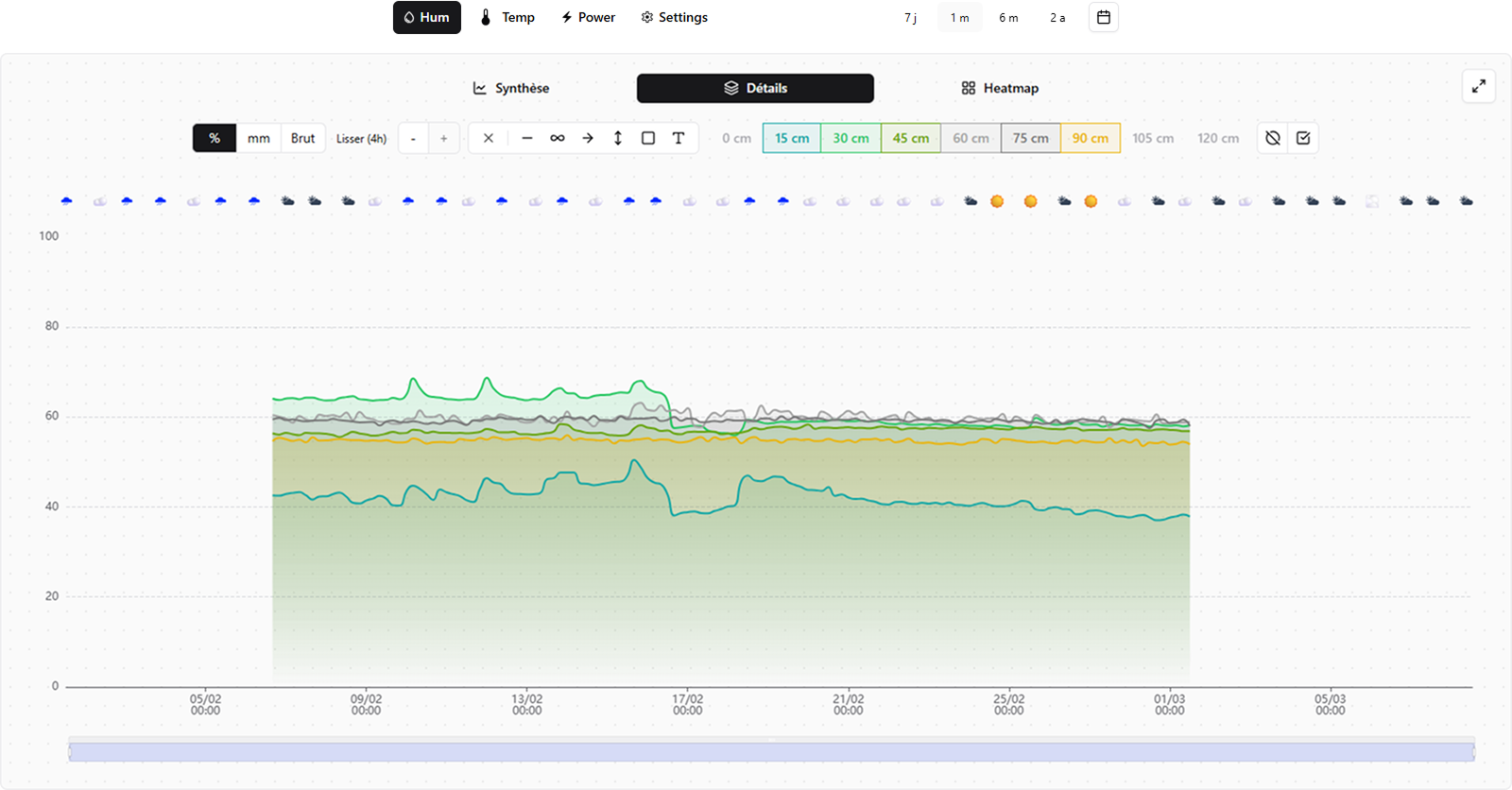
Task: Select the arrow annotation tool
Action: pyautogui.click(x=588, y=138)
